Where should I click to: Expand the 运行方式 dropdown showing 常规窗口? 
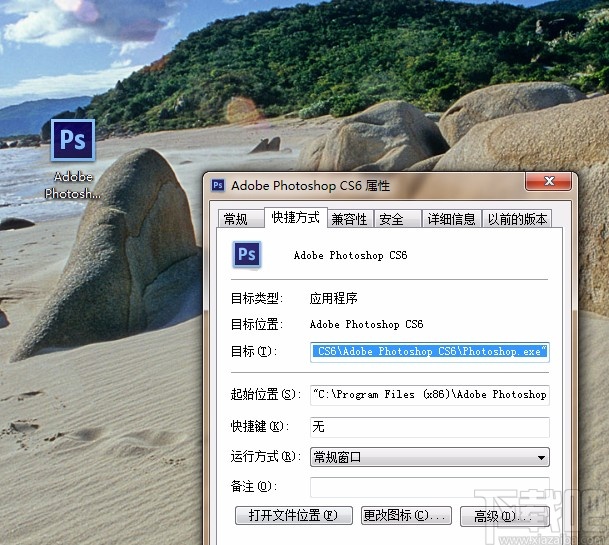pyautogui.click(x=430, y=457)
